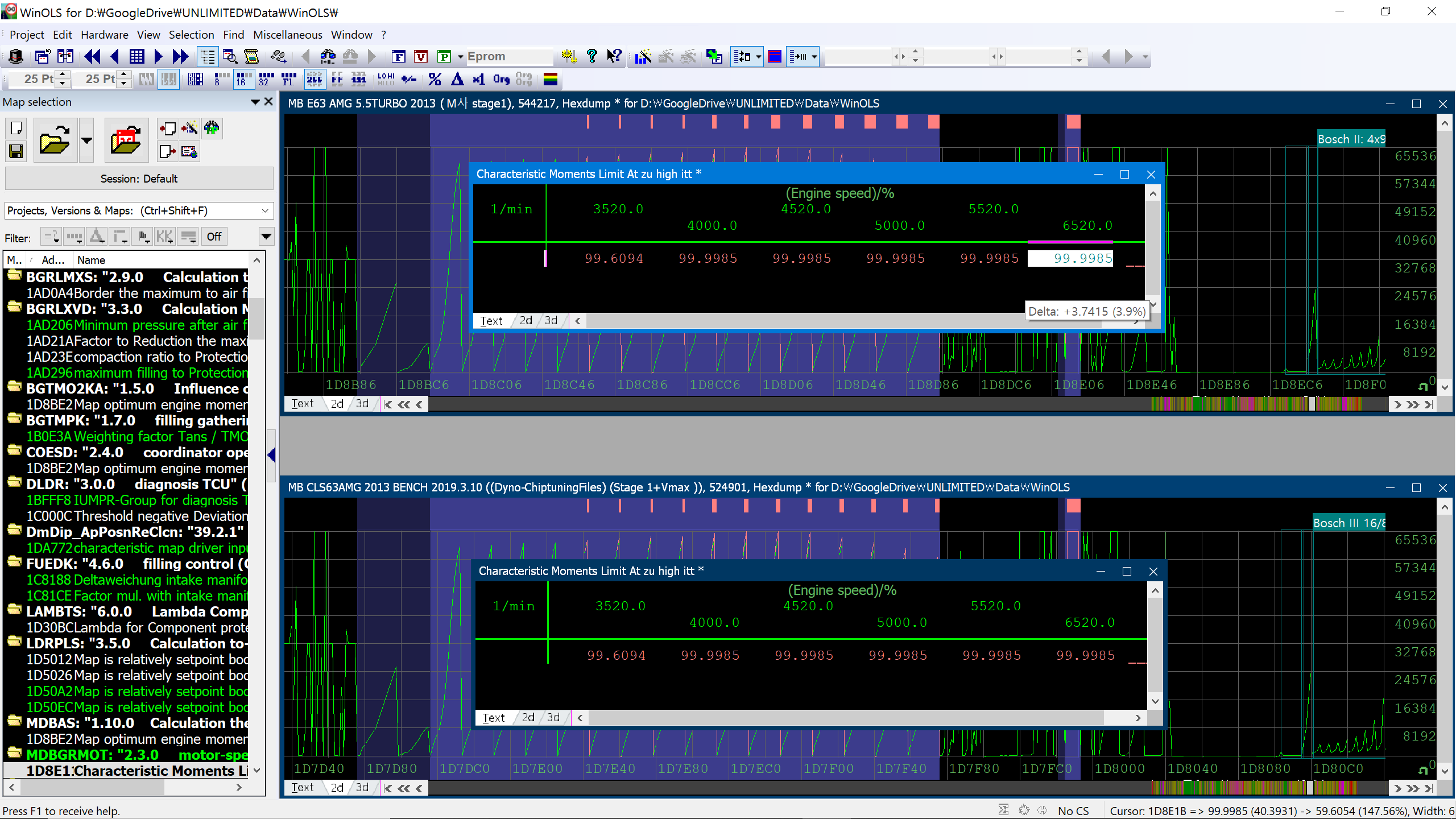Image resolution: width=1456 pixels, height=819 pixels.
Task: Expand the filter options dropdown arrow
Action: coord(266,237)
